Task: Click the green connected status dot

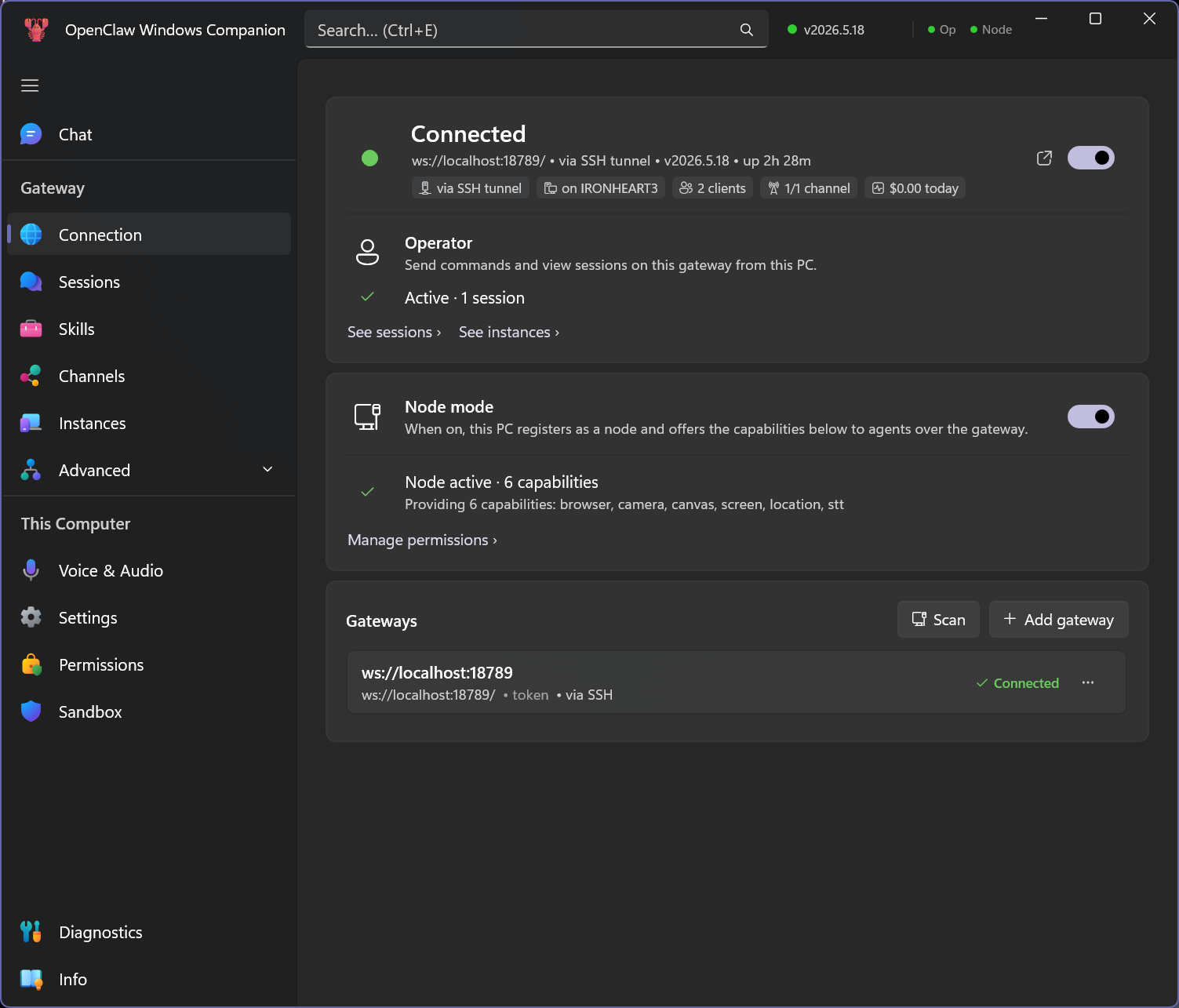Action: pyautogui.click(x=369, y=158)
